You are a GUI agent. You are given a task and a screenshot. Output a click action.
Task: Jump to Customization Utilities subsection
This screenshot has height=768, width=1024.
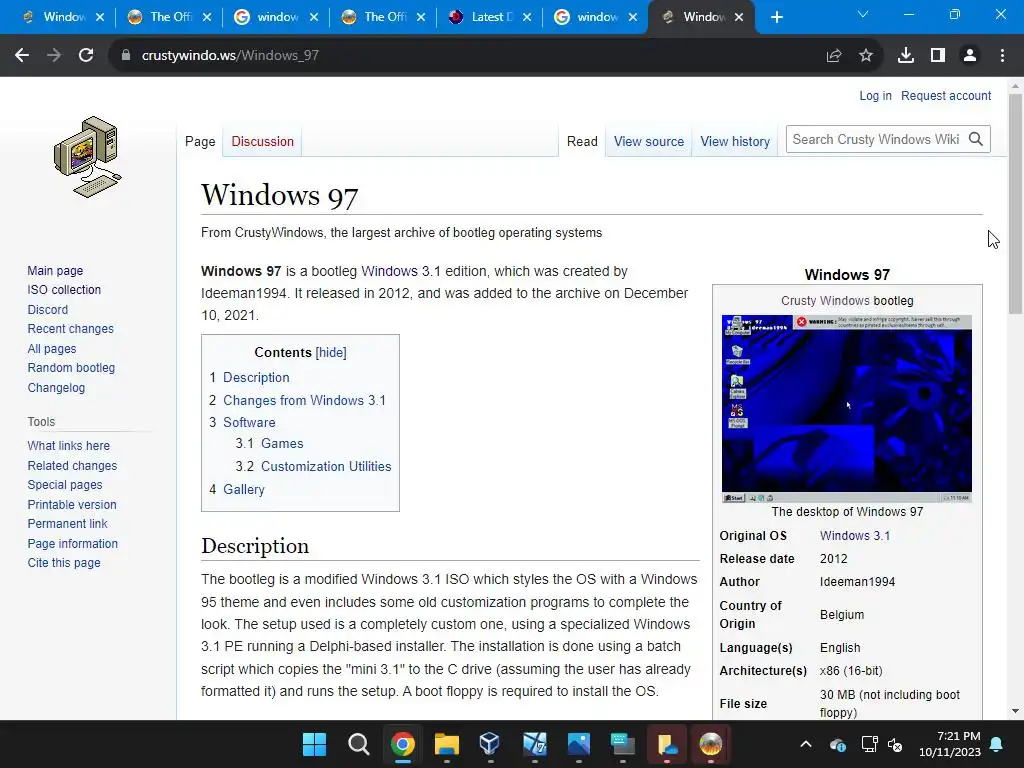[326, 466]
